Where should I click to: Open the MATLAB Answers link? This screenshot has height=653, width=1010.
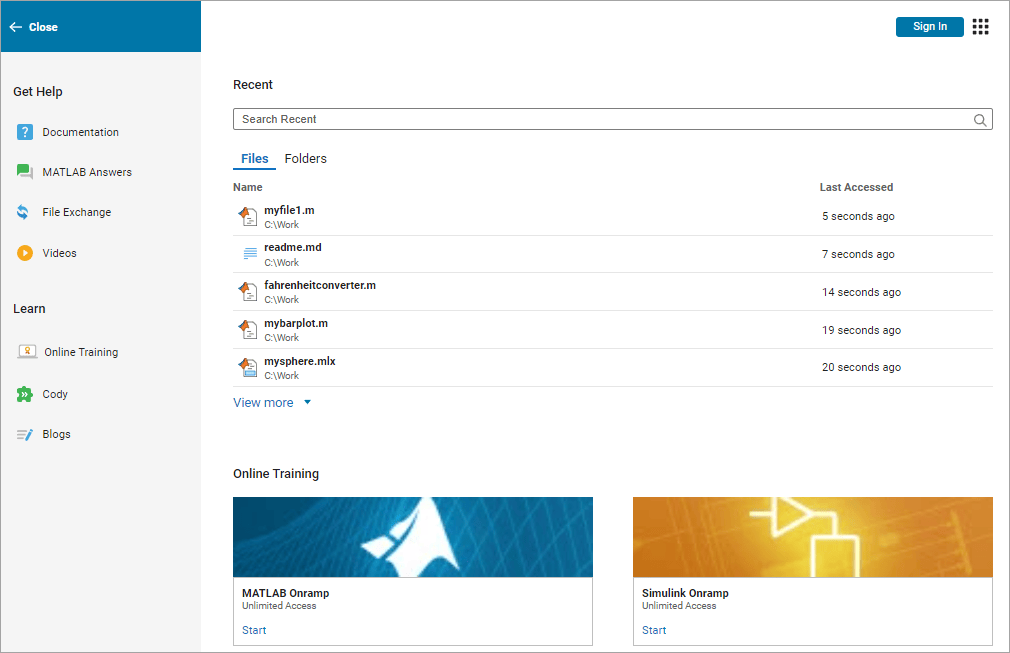click(87, 172)
